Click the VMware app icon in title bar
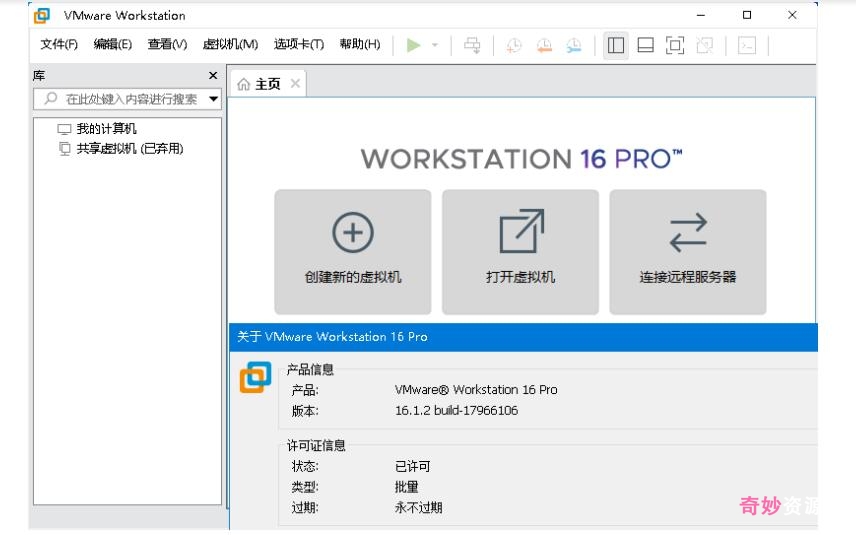856x535 pixels. coord(42,15)
